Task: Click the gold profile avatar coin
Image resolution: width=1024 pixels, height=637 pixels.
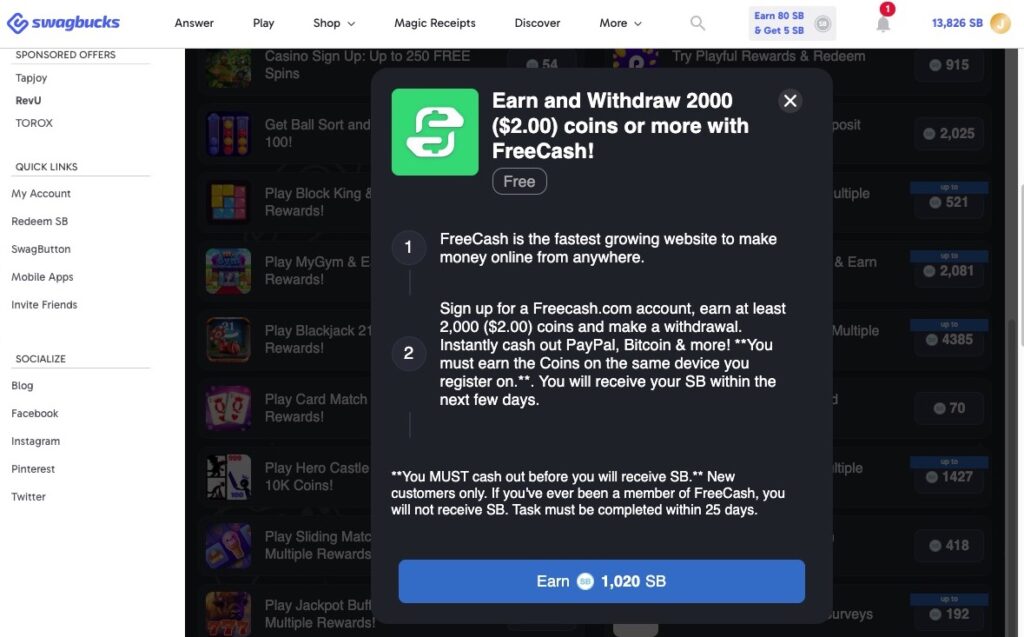Action: [1000, 23]
